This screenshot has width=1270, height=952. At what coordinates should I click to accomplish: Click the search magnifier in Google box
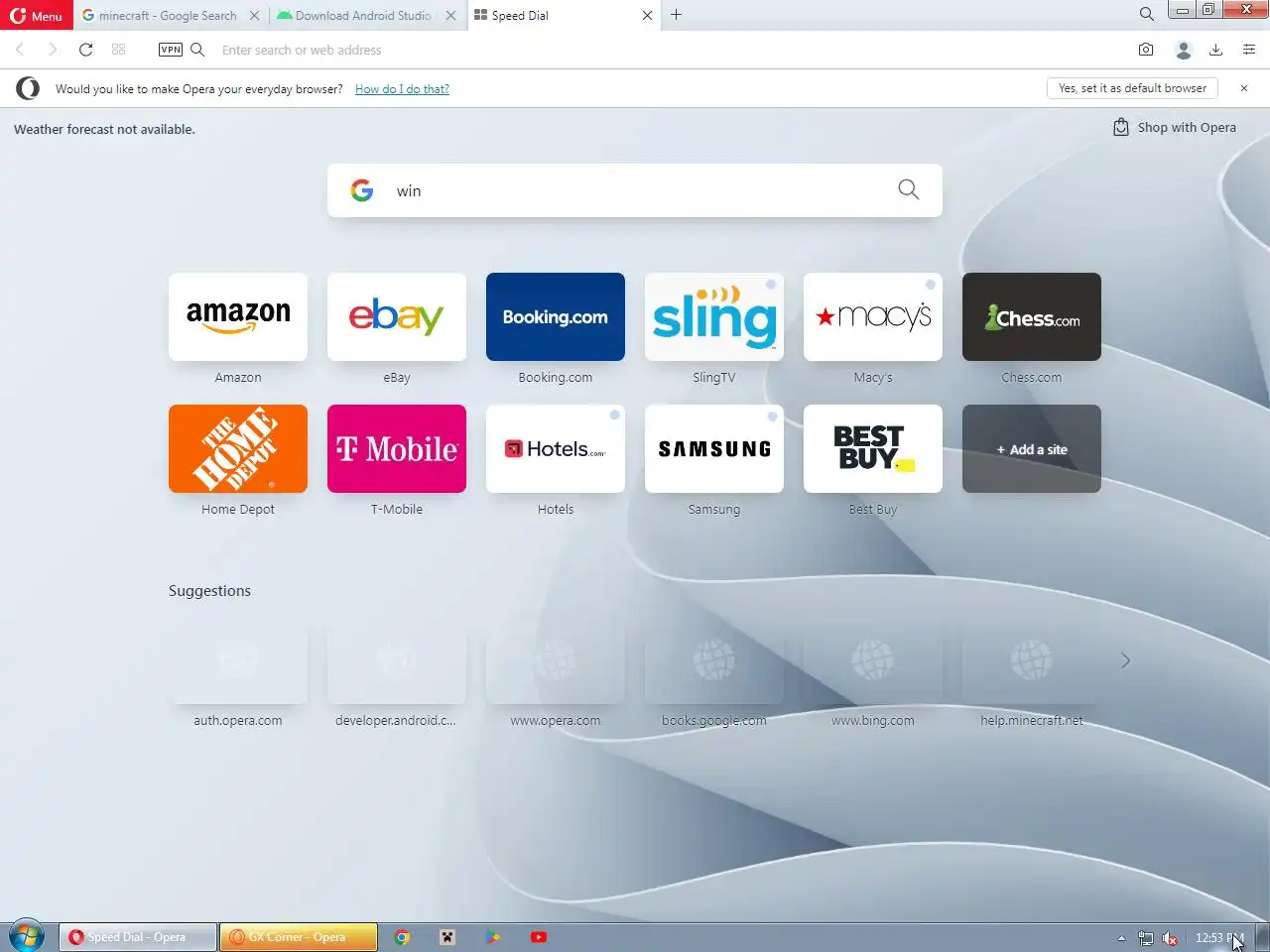coord(908,189)
